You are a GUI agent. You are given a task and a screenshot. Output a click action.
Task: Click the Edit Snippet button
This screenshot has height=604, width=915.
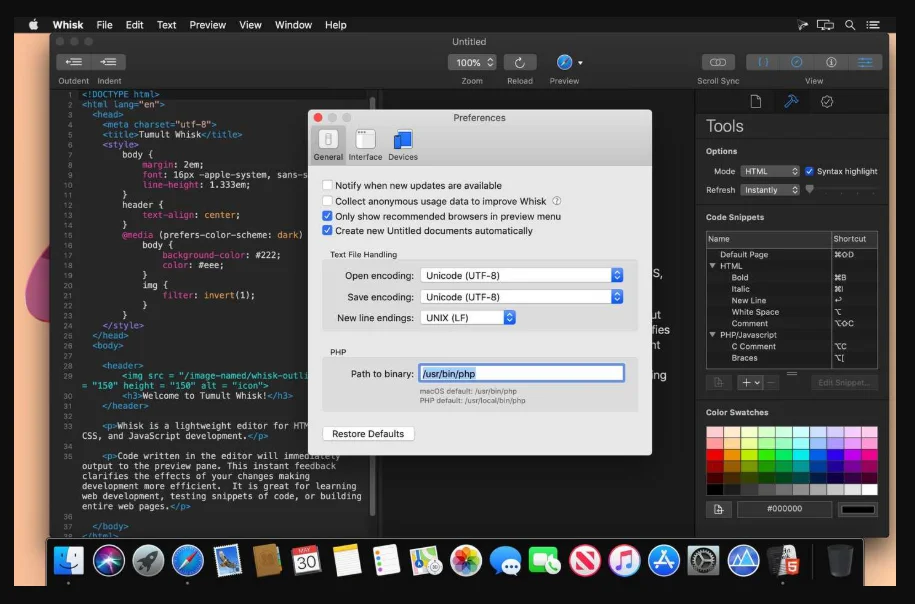click(844, 383)
